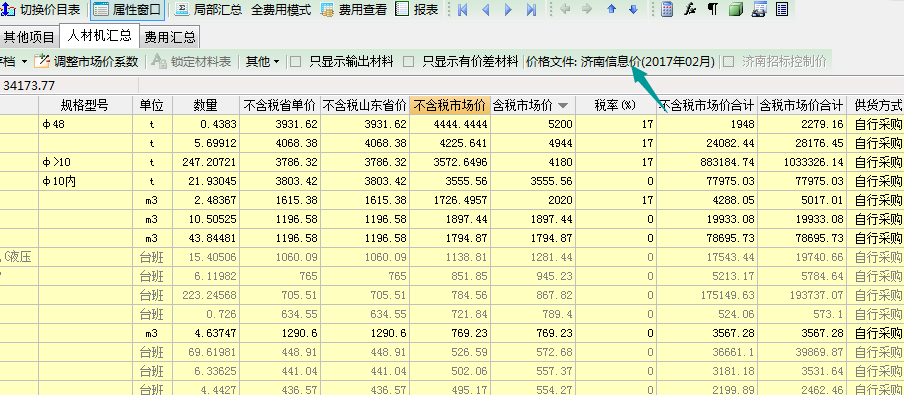
Task: Switch to 费用汇总 tab
Action: 170,38
